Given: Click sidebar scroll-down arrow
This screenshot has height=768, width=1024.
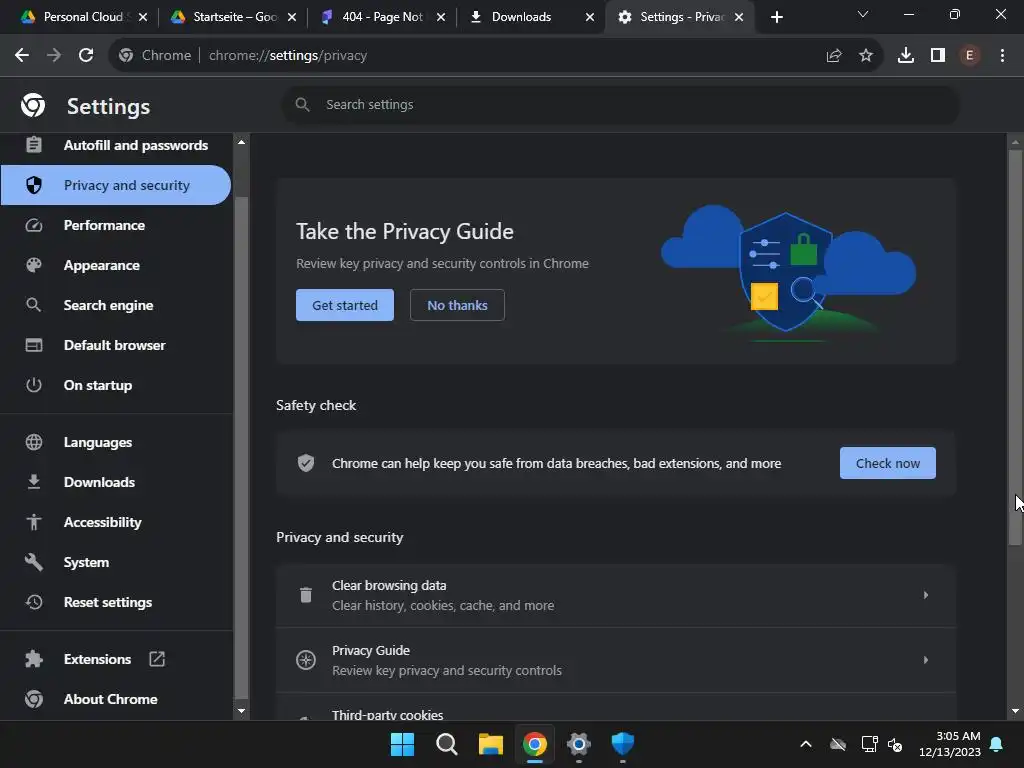Looking at the screenshot, I should 241,711.
